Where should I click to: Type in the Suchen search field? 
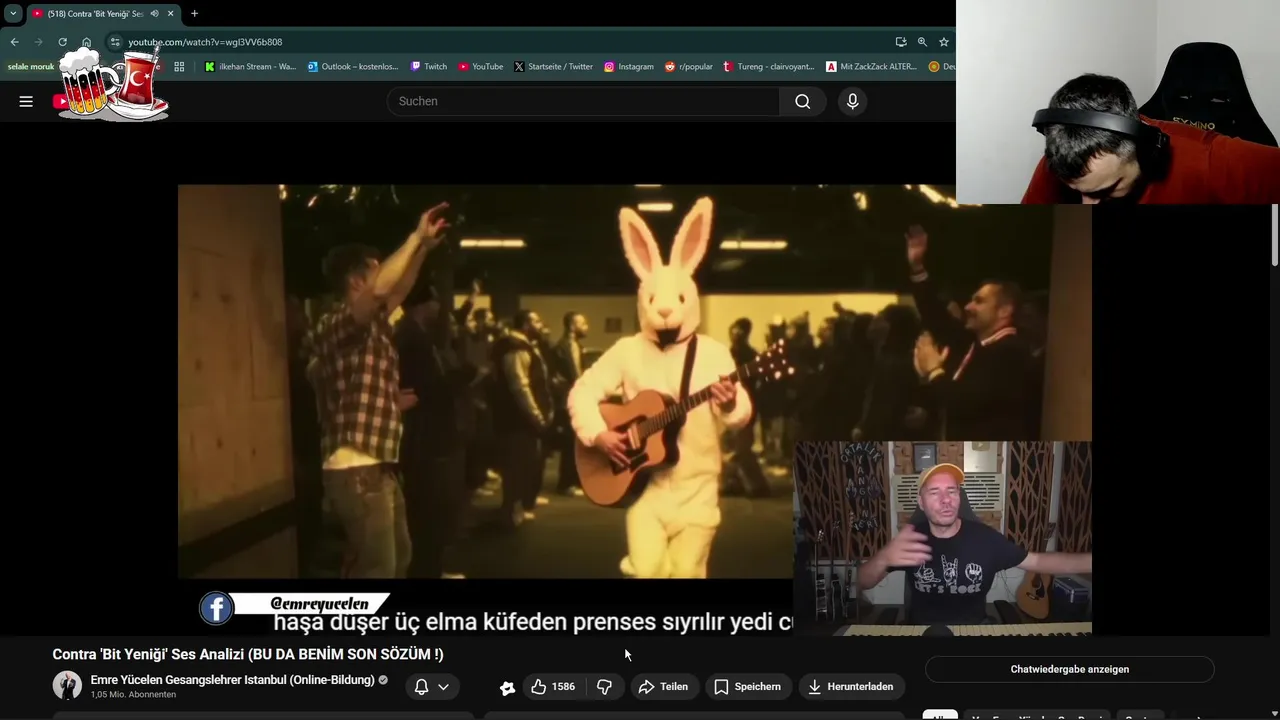pos(583,101)
